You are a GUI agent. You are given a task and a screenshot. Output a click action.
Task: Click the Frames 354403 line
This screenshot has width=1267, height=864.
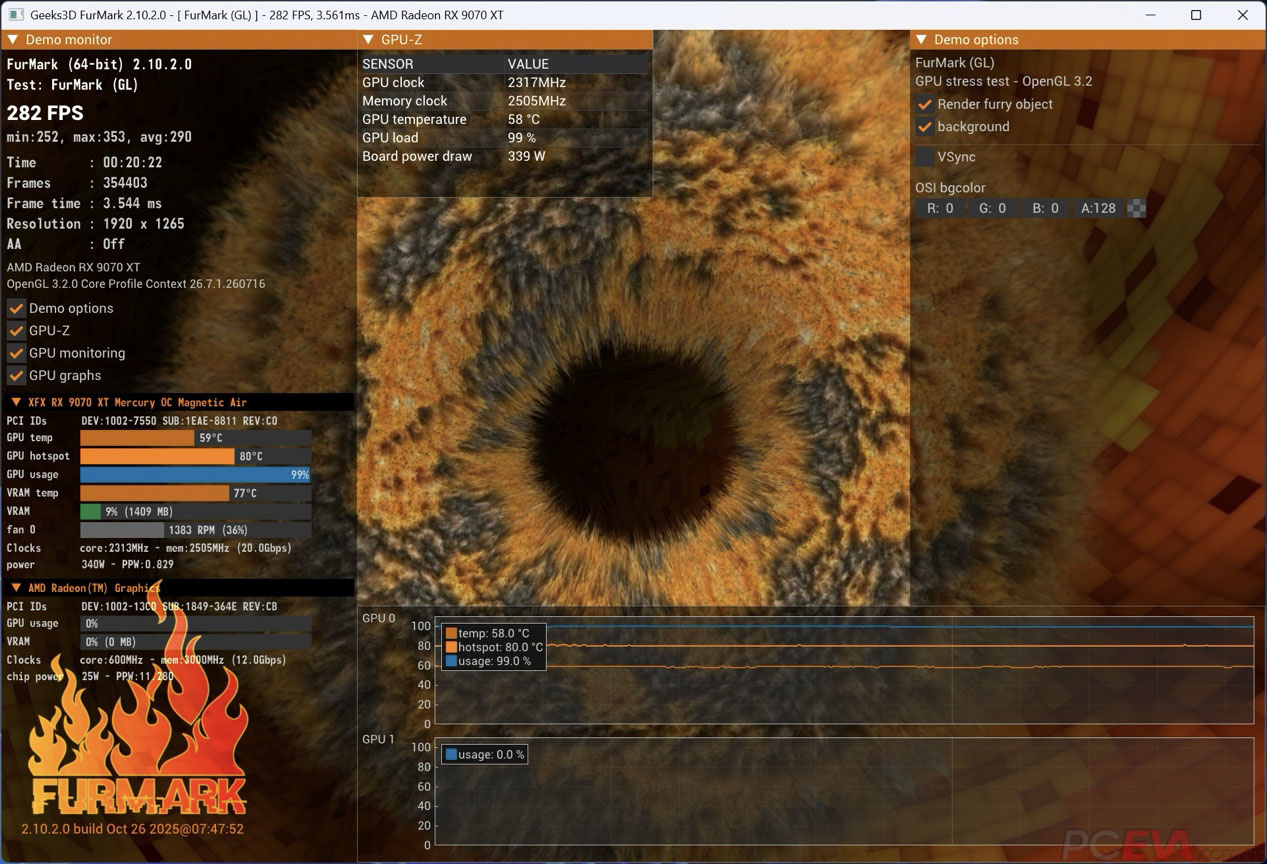[x=77, y=183]
